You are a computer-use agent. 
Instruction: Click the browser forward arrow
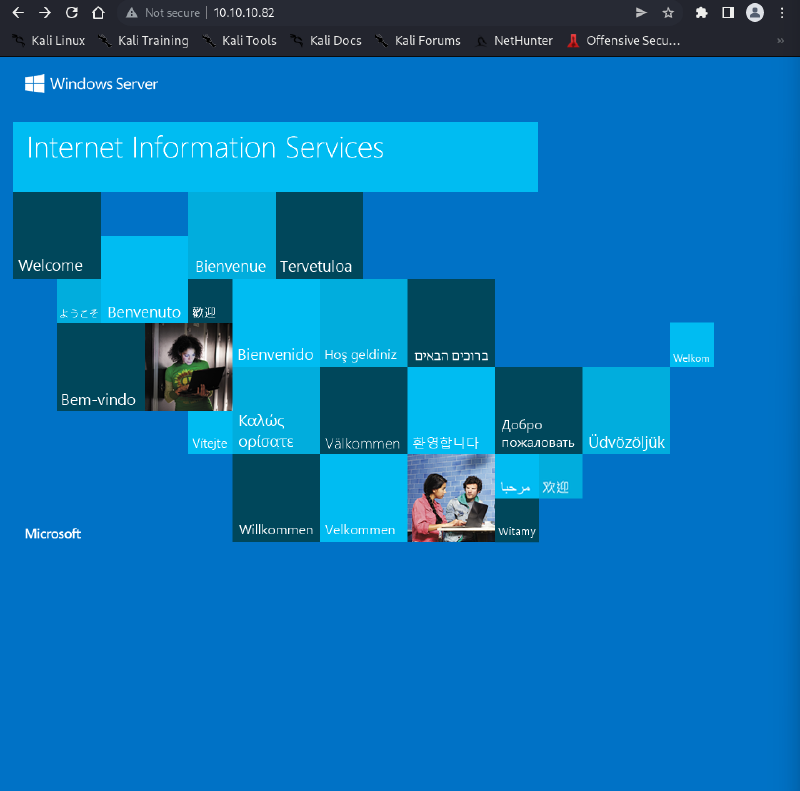[44, 13]
